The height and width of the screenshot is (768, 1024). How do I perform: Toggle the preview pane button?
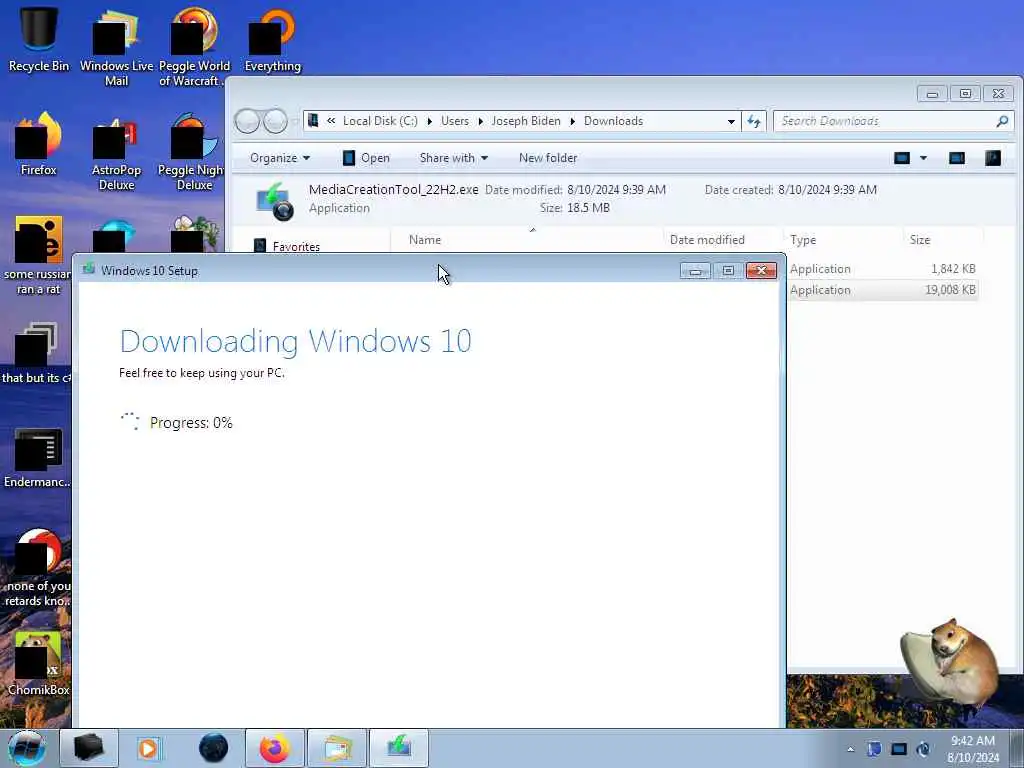(x=957, y=158)
